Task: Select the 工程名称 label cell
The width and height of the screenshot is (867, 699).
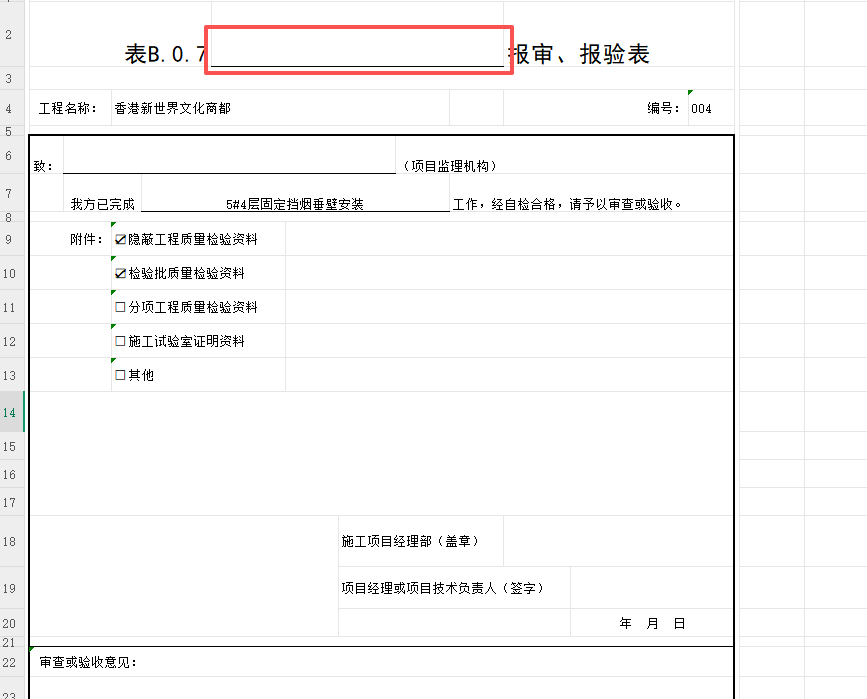Action: tap(68, 109)
